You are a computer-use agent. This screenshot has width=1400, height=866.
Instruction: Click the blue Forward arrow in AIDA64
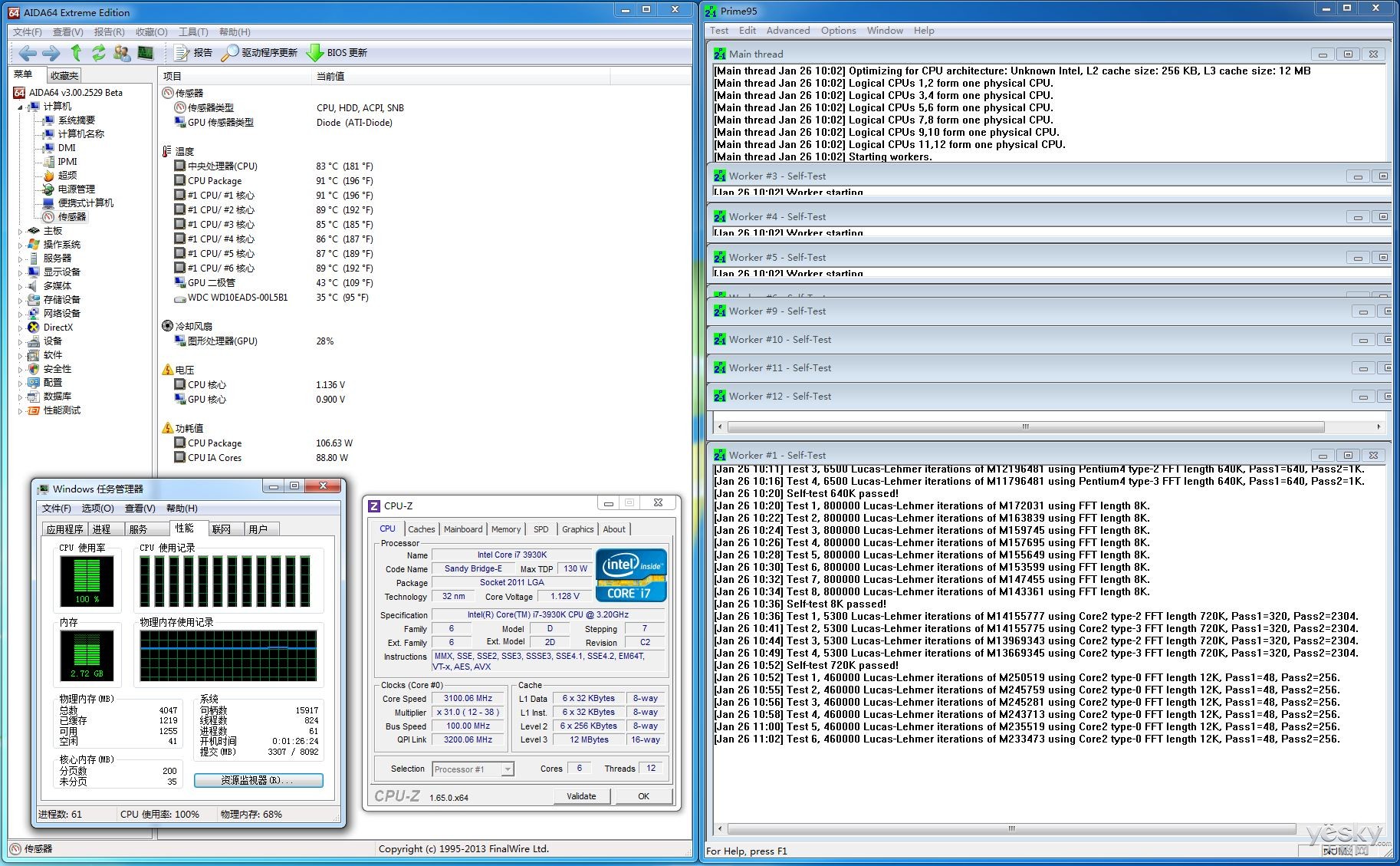pyautogui.click(x=51, y=53)
